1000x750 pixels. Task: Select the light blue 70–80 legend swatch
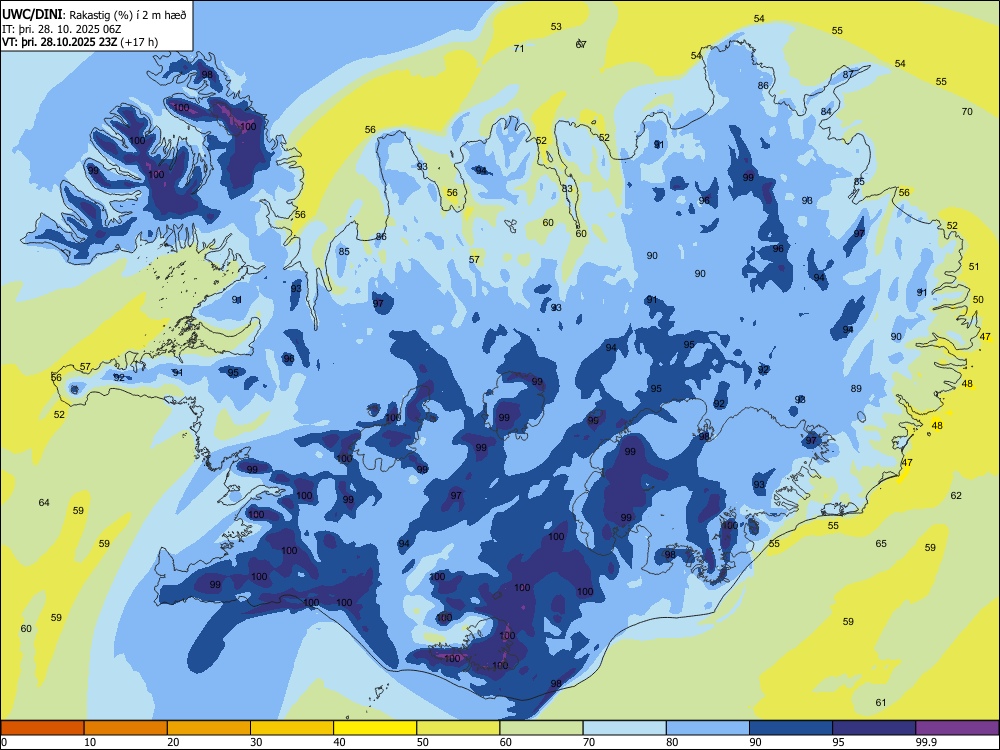(x=624, y=728)
